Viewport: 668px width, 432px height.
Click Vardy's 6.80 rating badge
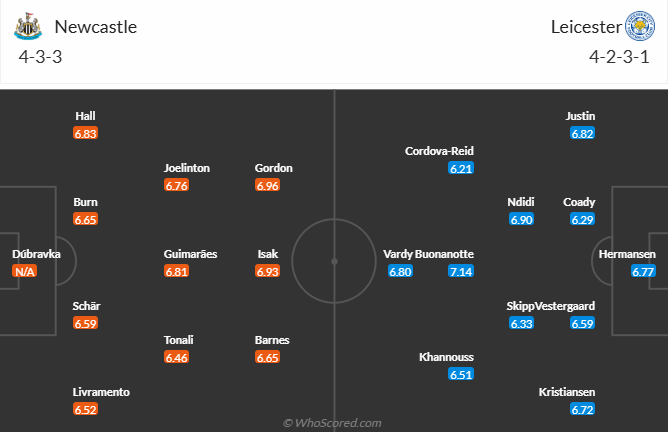click(400, 271)
